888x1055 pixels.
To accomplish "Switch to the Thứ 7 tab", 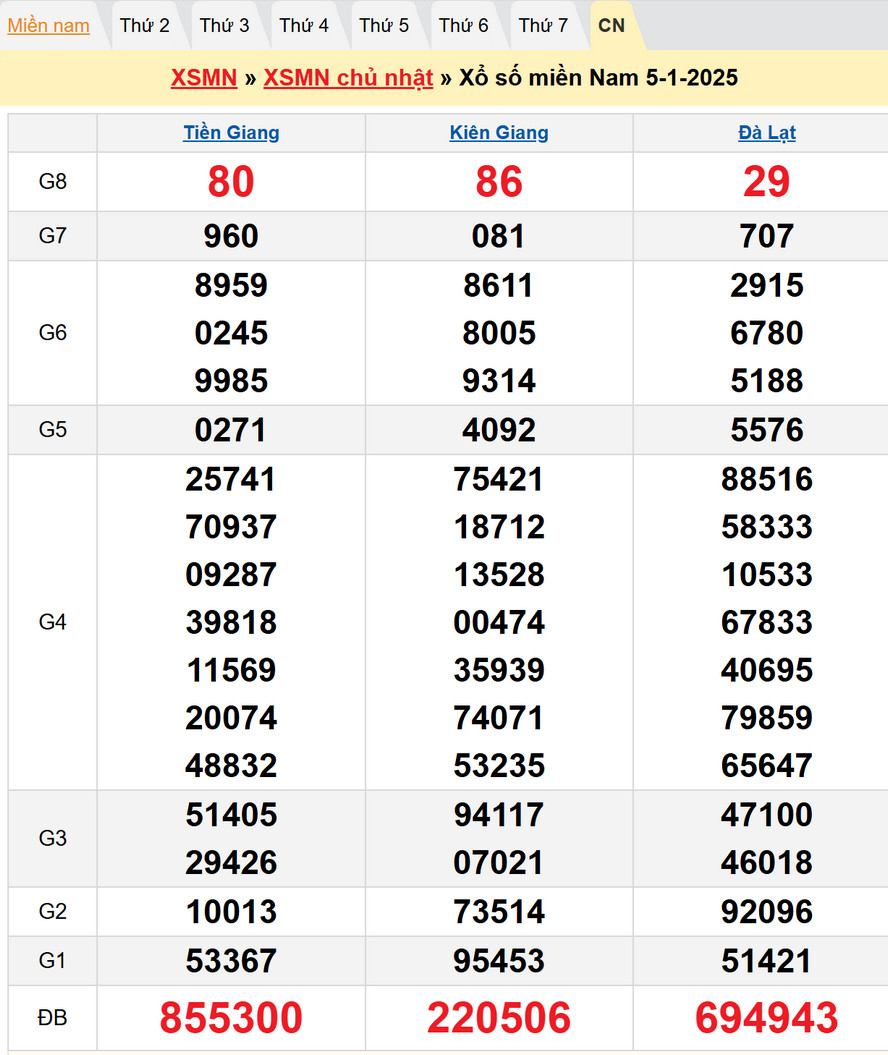I will point(543,26).
